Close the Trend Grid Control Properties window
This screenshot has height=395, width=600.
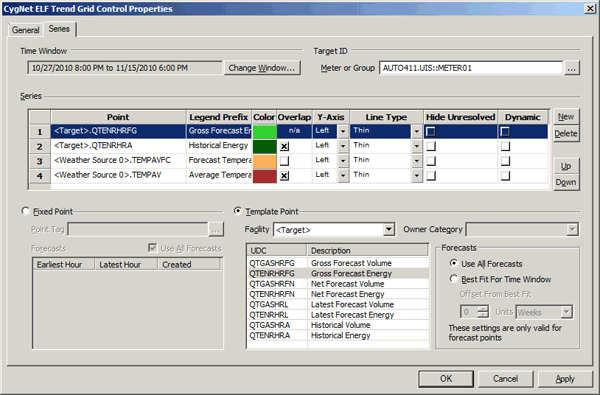(590, 8)
